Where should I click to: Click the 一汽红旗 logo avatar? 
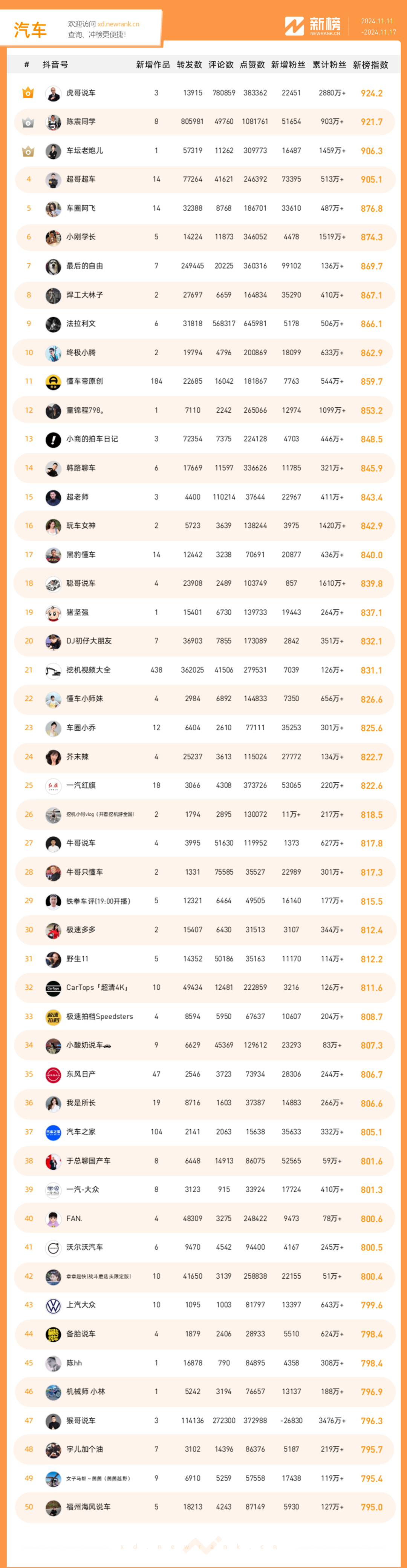pos(53,786)
